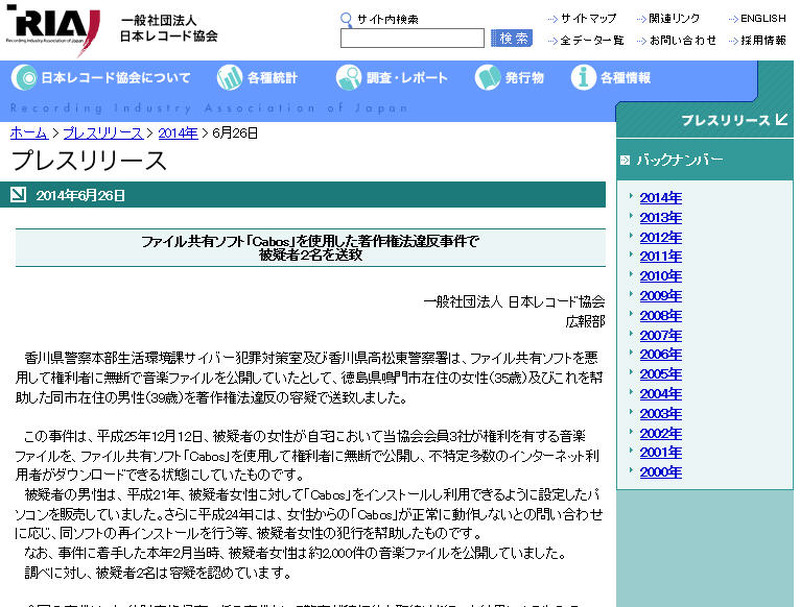The height and width of the screenshot is (607, 800).
Task: Go to ホーム in breadcrumb
Action: click(28, 133)
